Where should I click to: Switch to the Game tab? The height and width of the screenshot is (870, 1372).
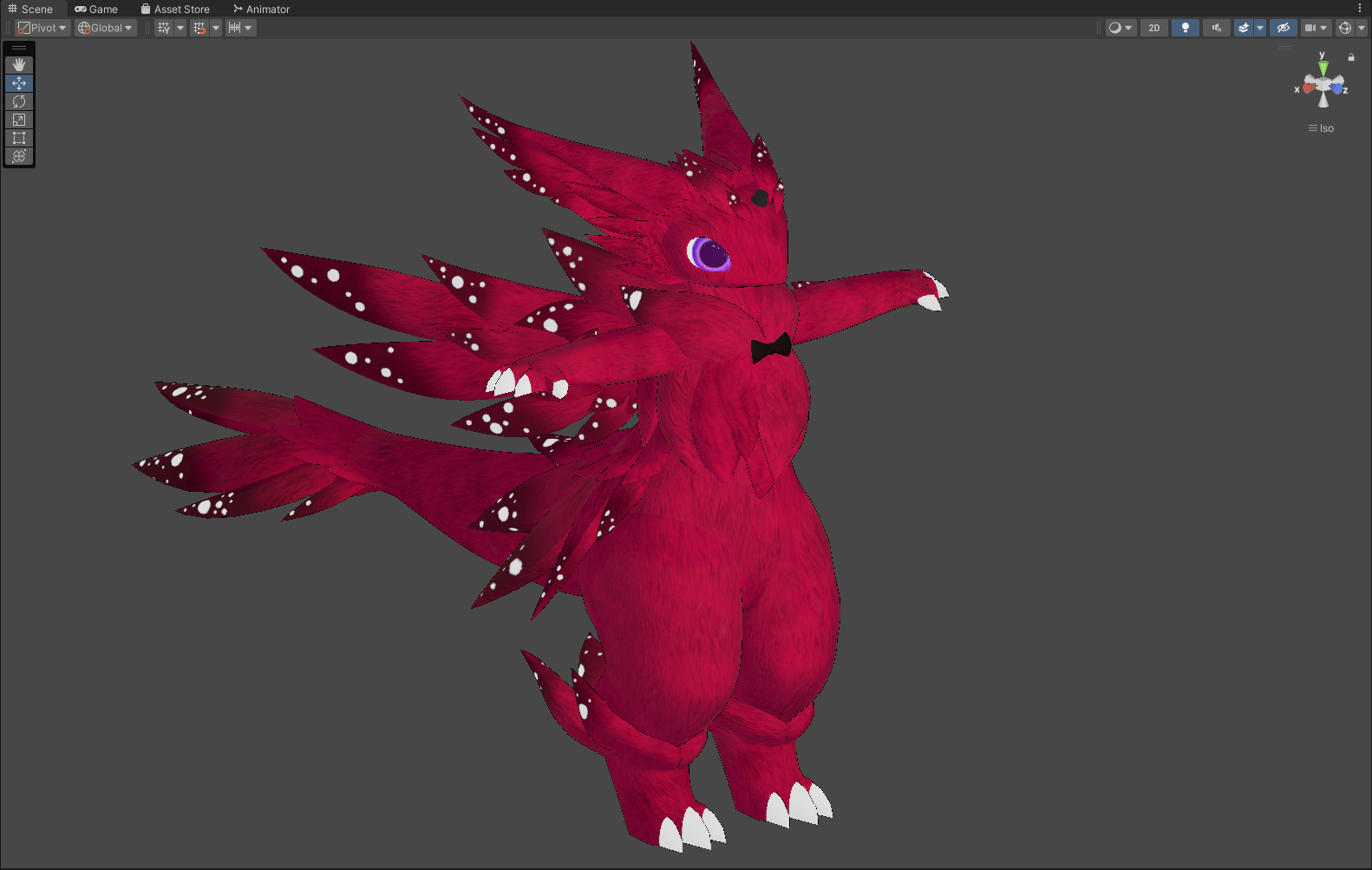pos(96,9)
